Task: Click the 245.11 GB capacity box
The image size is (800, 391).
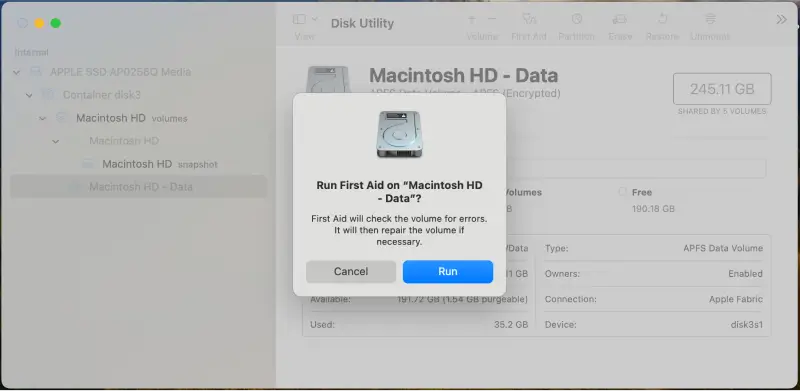Action: pos(722,89)
